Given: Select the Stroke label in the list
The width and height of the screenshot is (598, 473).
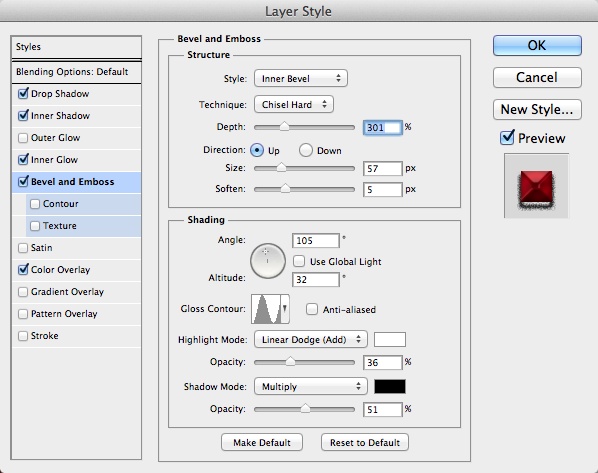Looking at the screenshot, I should [x=45, y=336].
